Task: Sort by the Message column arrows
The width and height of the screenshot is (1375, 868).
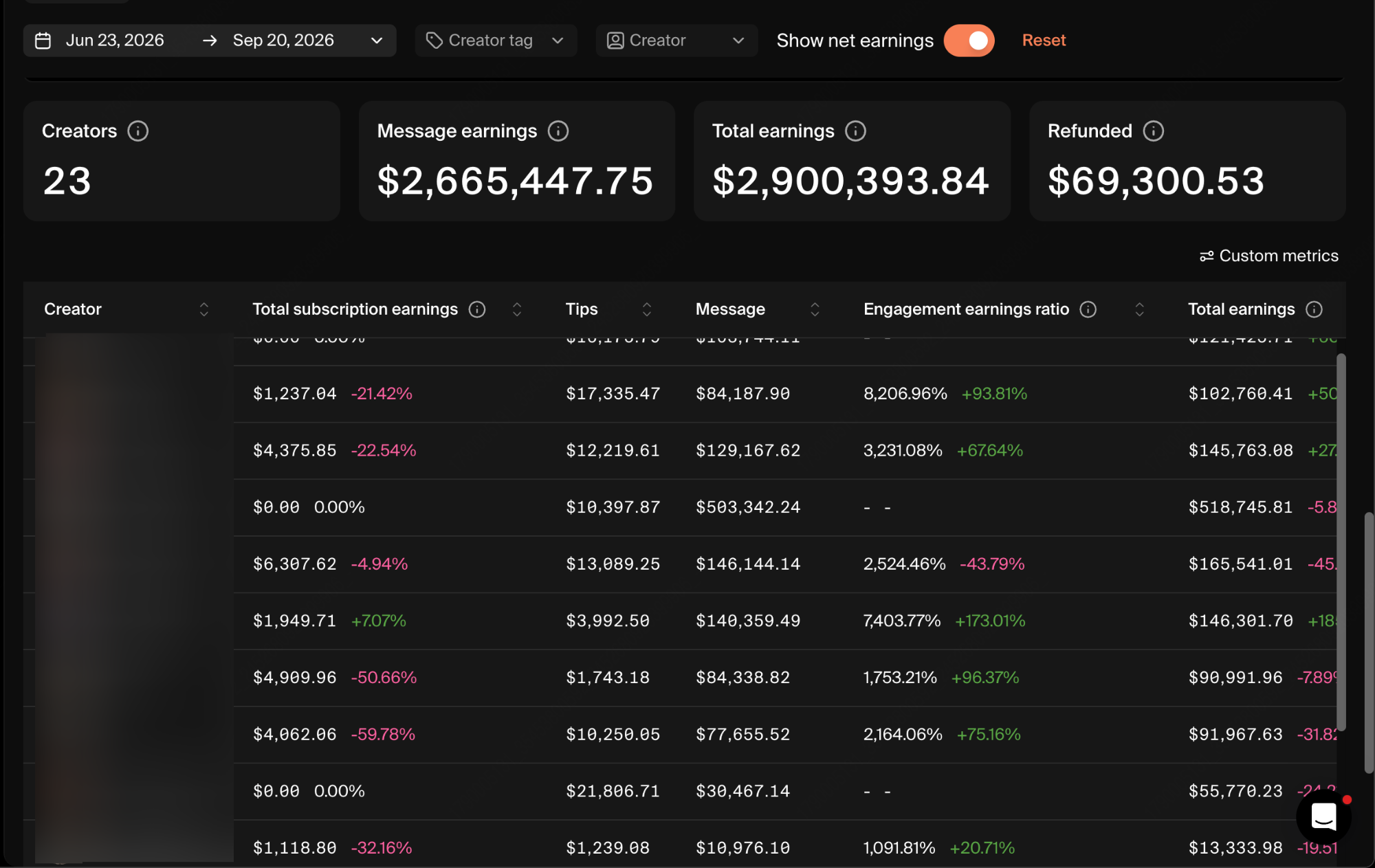Action: coord(815,309)
